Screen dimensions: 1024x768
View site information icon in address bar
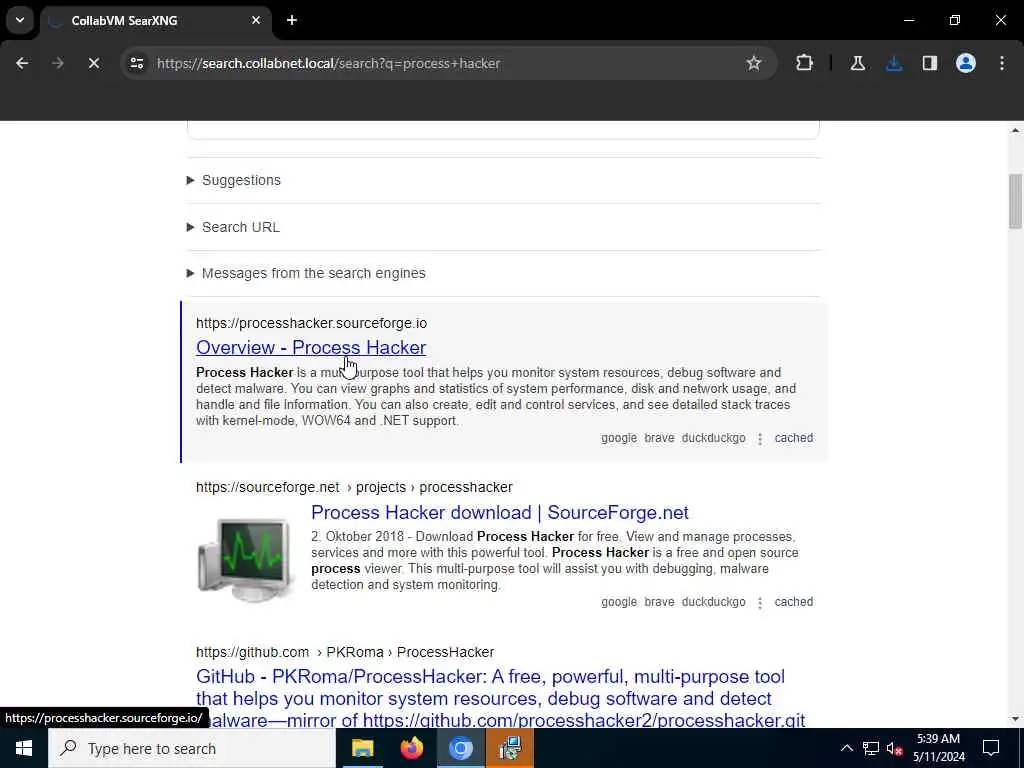(136, 63)
